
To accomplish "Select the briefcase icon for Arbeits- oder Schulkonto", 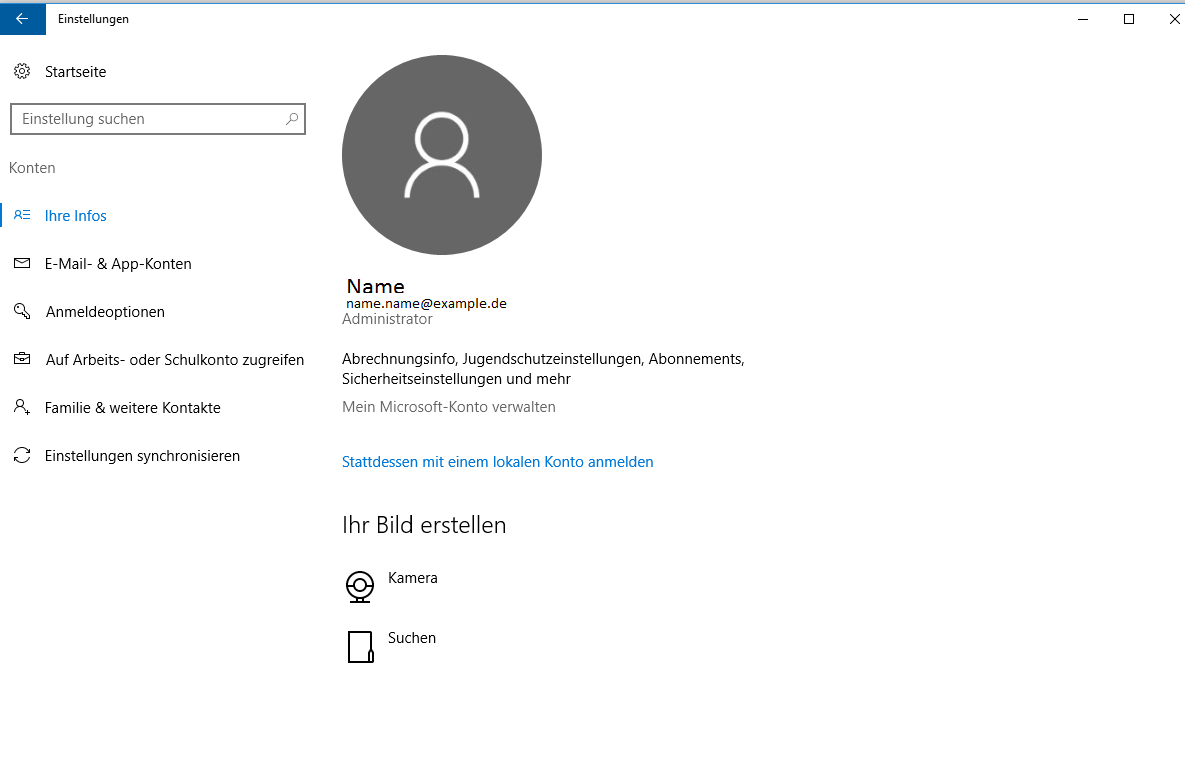I will (x=22, y=359).
